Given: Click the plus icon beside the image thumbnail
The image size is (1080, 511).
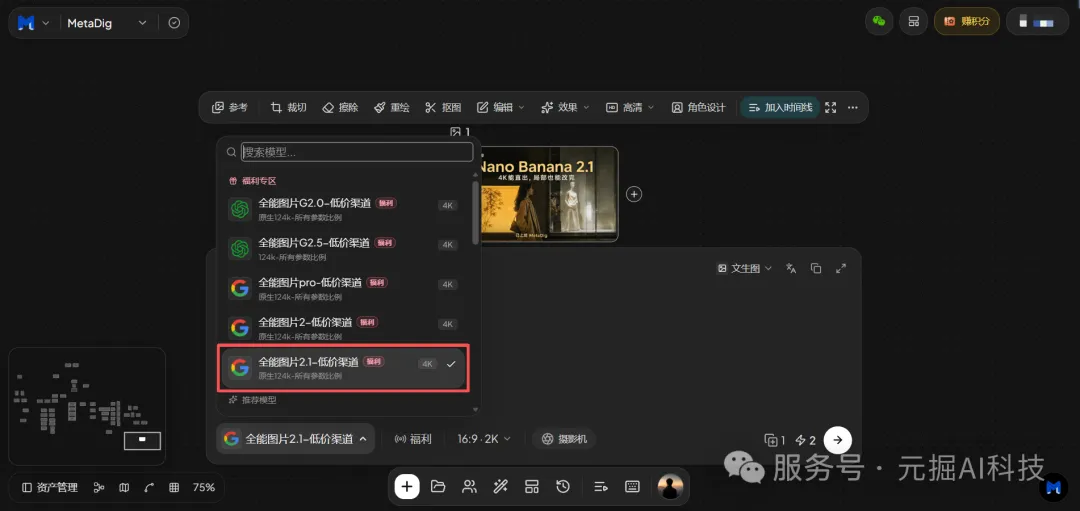Looking at the screenshot, I should [x=634, y=194].
